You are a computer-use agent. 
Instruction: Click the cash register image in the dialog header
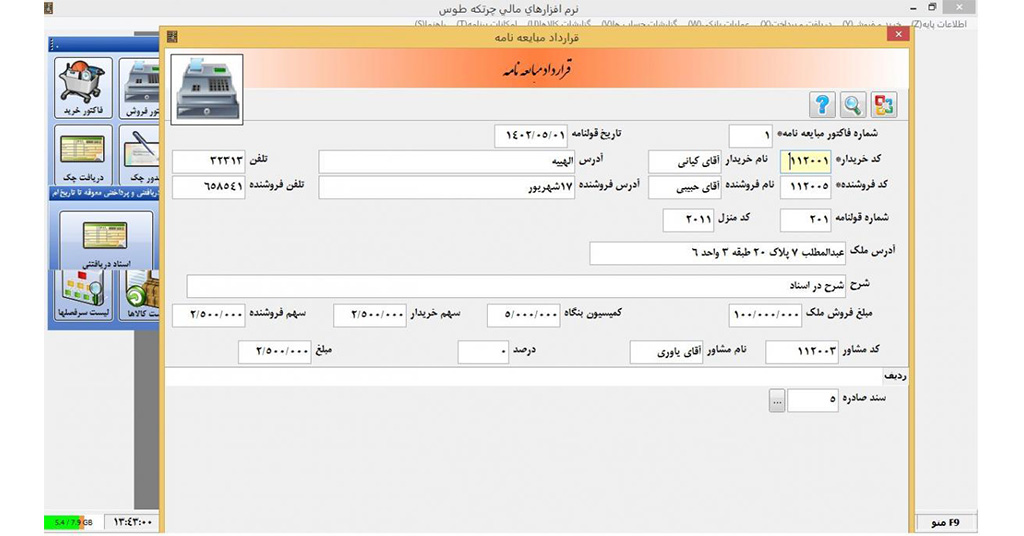[207, 89]
